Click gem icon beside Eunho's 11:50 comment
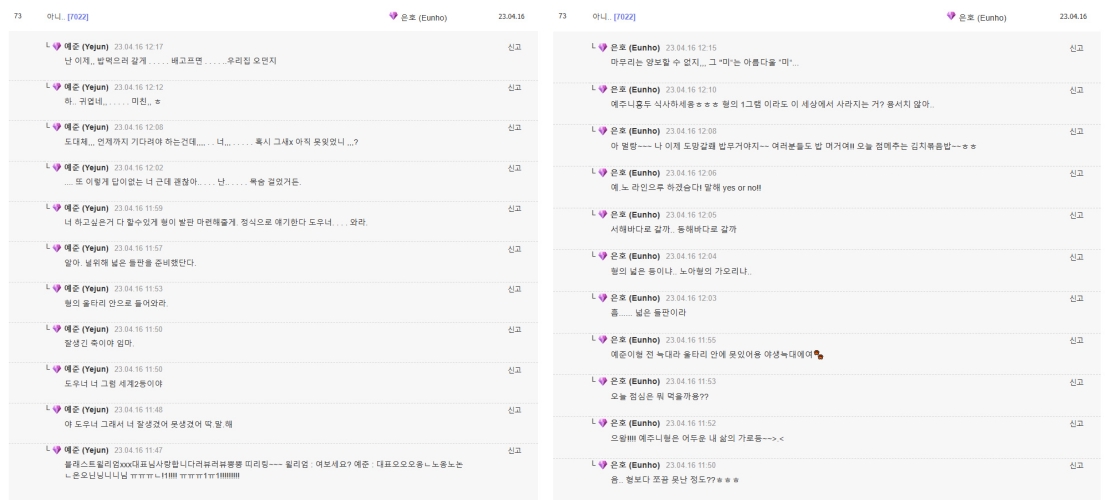The height and width of the screenshot is (500, 1107). pyautogui.click(x=603, y=464)
